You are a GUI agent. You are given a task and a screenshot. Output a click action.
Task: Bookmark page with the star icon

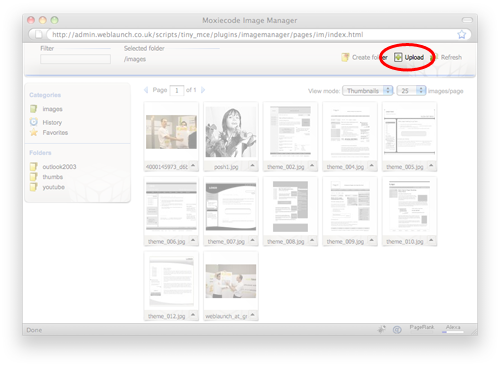[x=461, y=34]
